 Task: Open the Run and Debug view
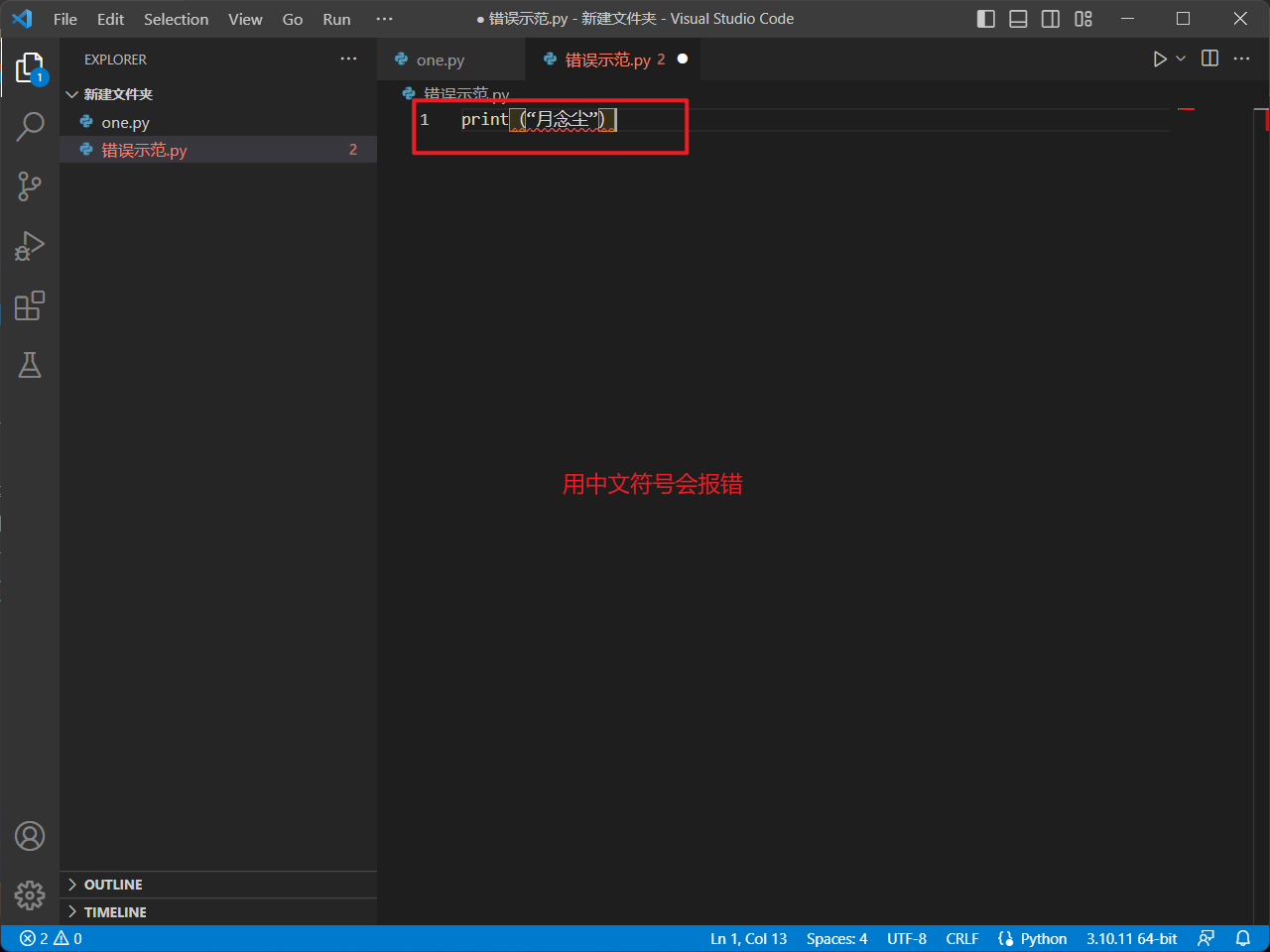(30, 246)
